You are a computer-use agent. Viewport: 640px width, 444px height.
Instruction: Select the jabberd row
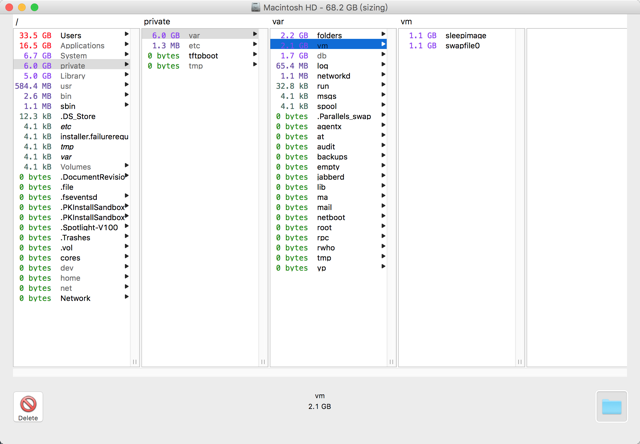click(329, 177)
